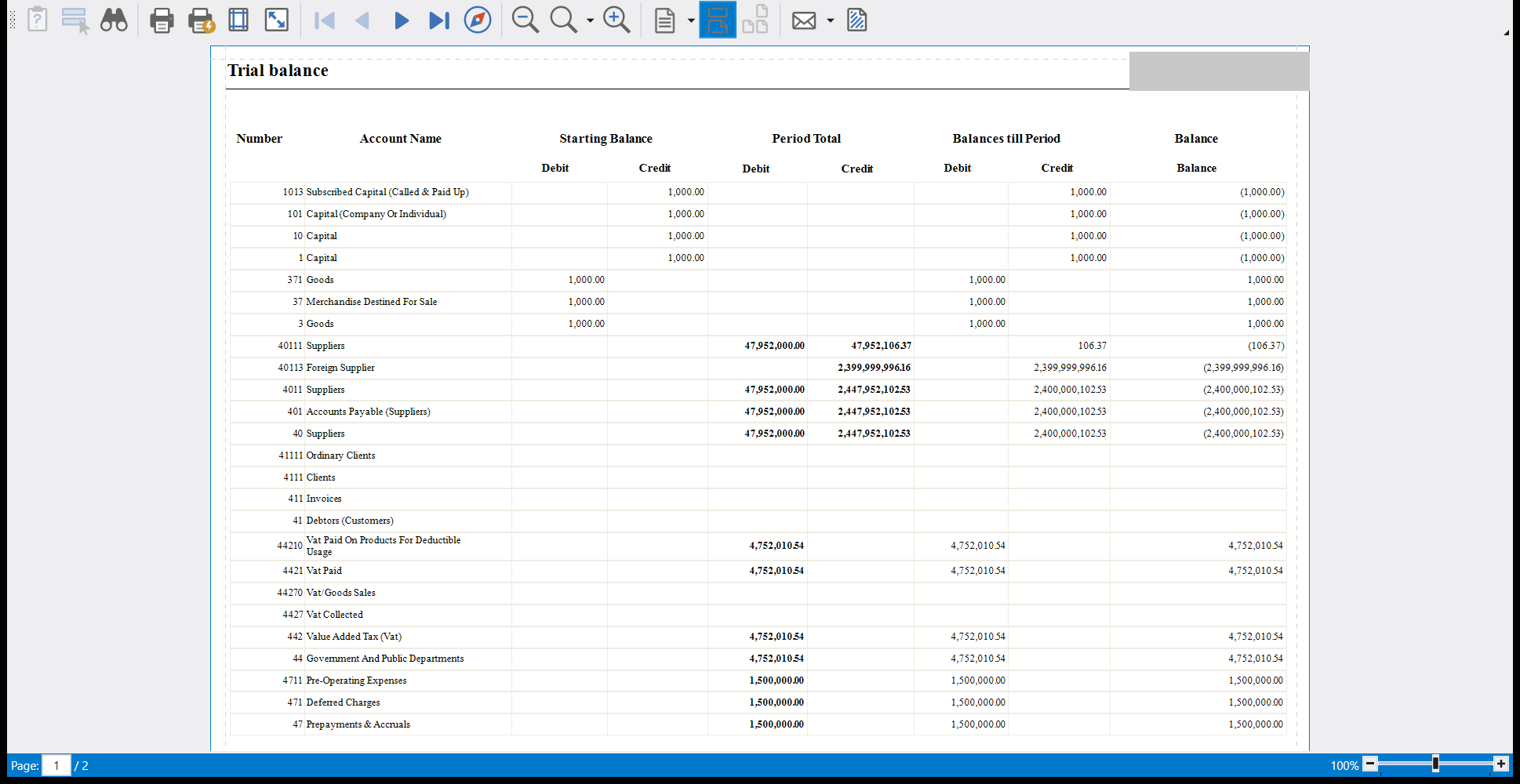Viewport: 1520px width, 784px height.
Task: Select the Merchandise Destined For Sale row
Action: pos(758,302)
